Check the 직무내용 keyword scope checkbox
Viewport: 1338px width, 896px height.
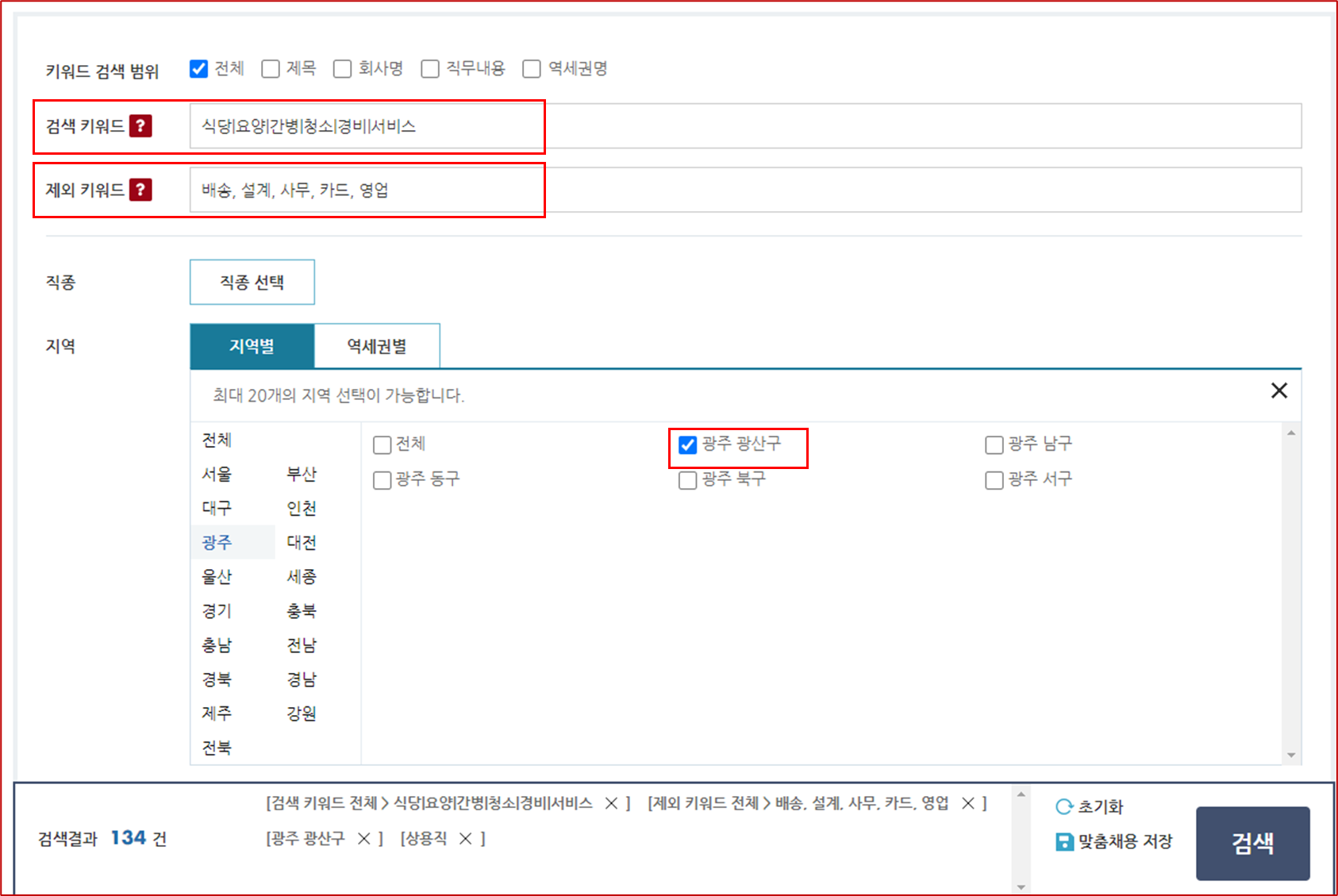[430, 69]
